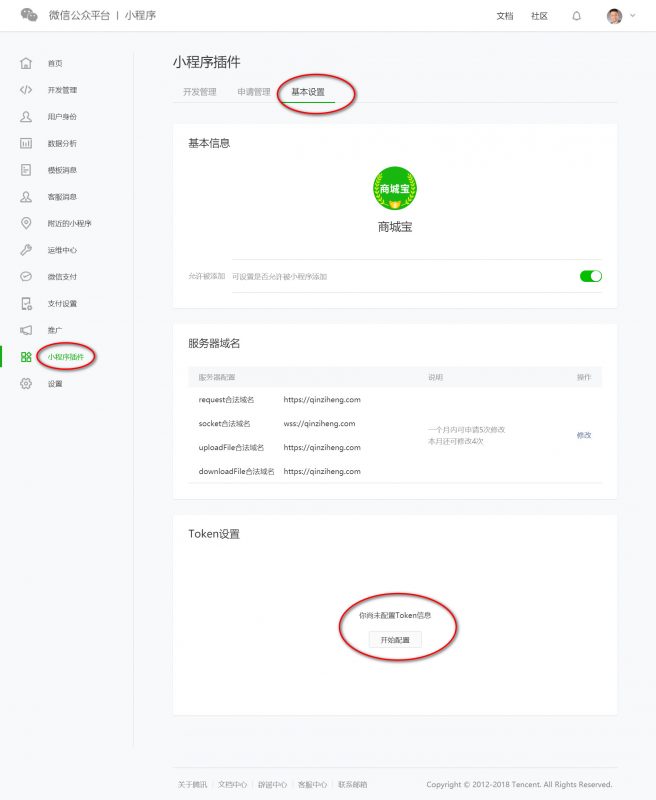The image size is (656, 800).
Task: Click the Tencent copyright notice
Action: [519, 785]
